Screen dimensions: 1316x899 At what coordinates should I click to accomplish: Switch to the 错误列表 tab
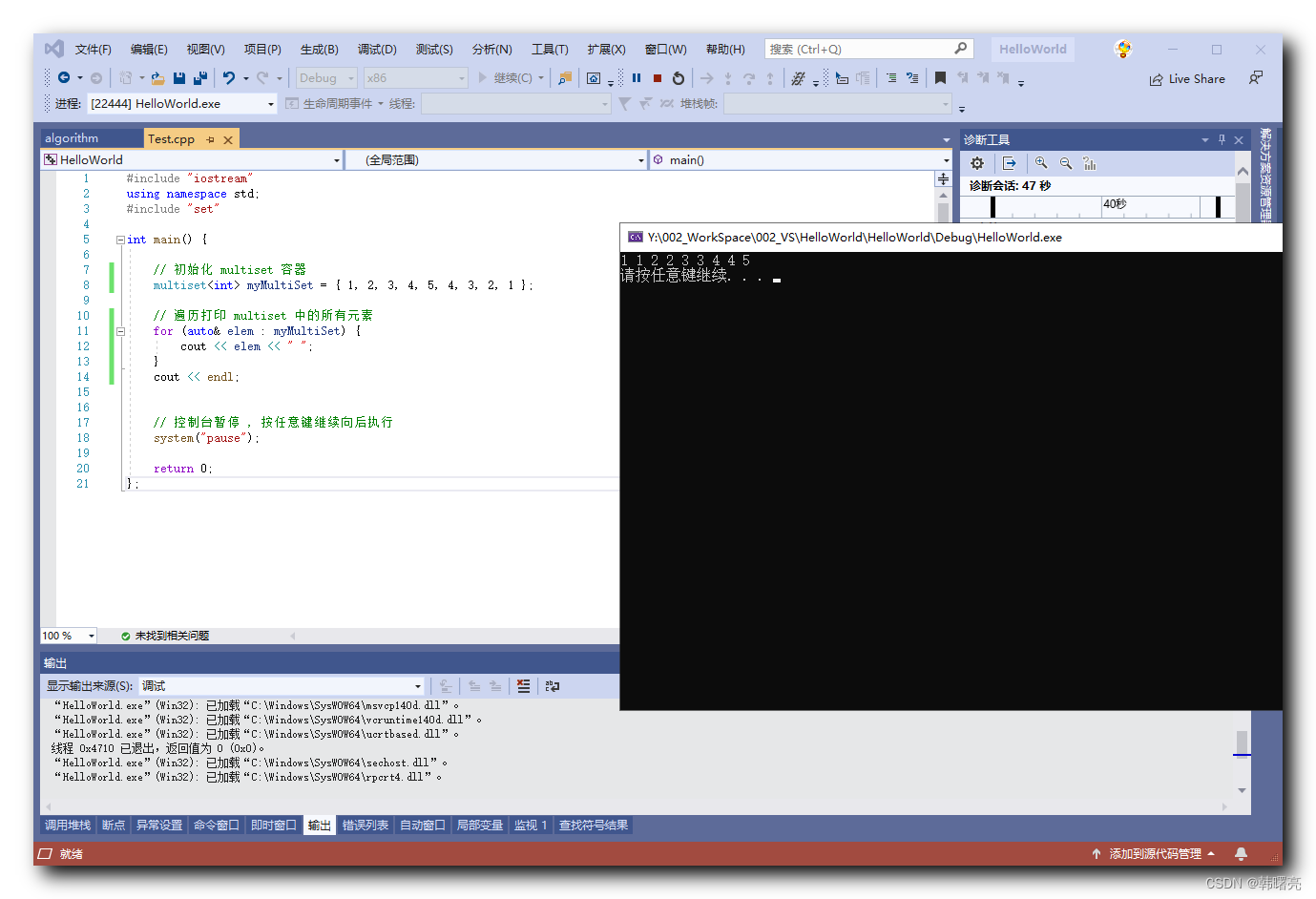[366, 825]
